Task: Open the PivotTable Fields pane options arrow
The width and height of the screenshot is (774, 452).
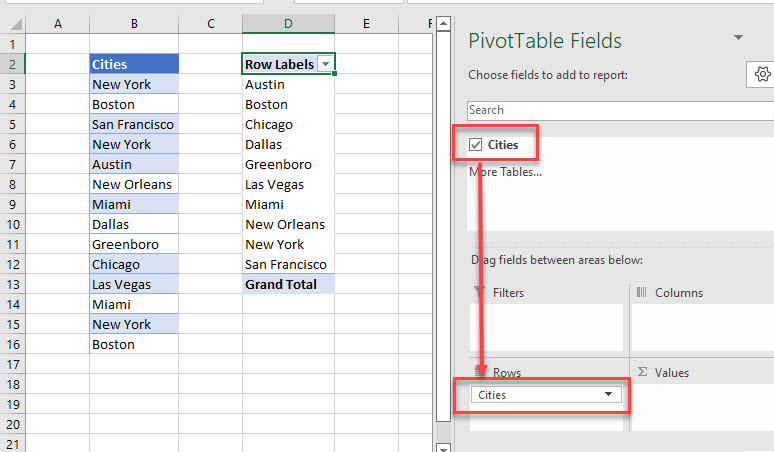Action: 738,38
